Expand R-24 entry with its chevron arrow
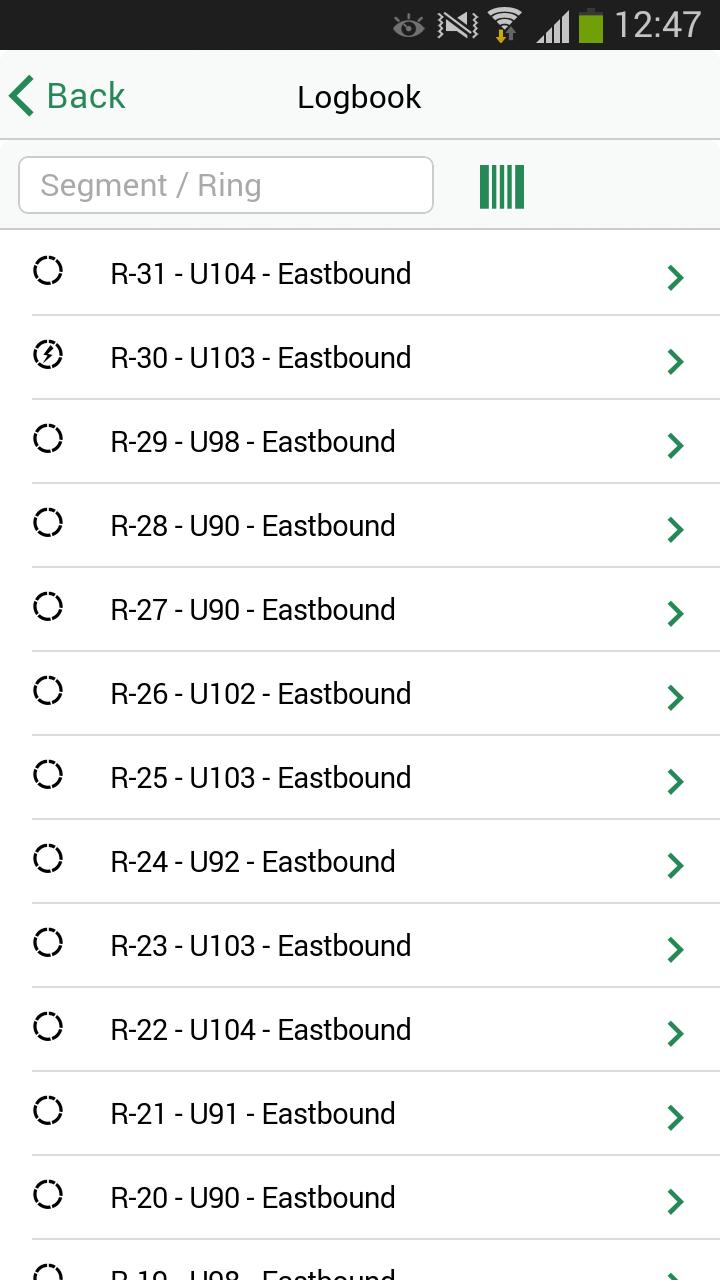720x1280 pixels. point(676,865)
